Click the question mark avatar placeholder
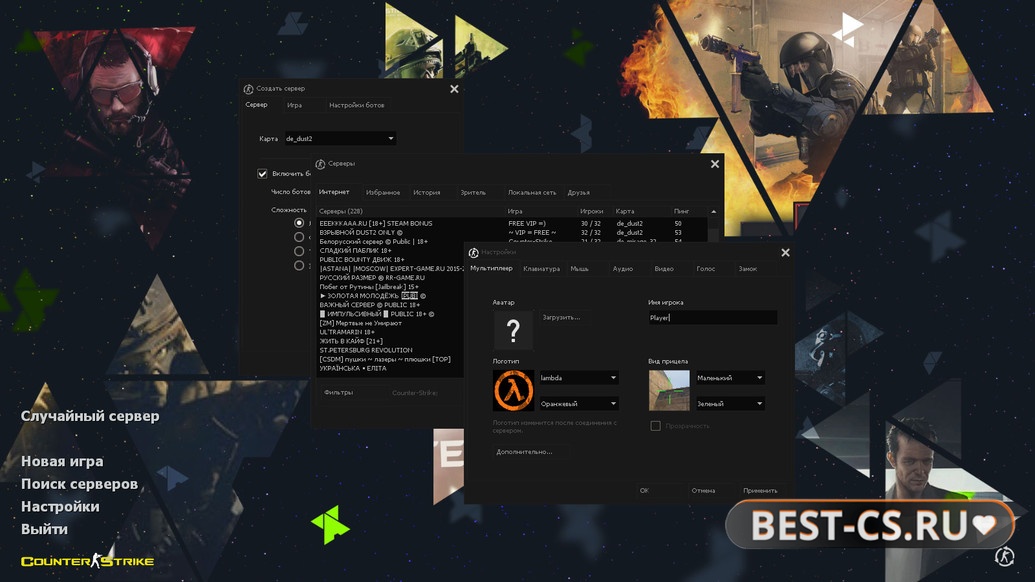1035x582 pixels. pos(514,330)
